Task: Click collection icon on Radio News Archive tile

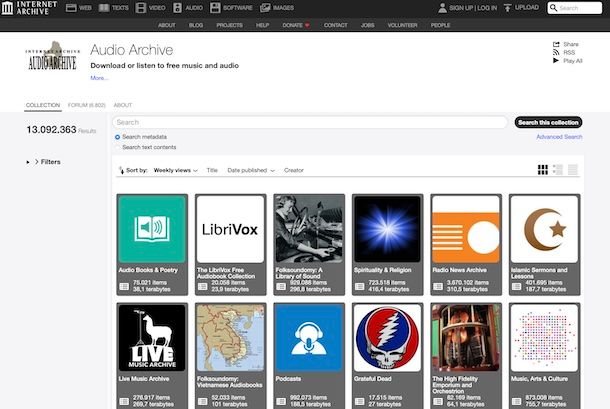Action: (x=438, y=286)
